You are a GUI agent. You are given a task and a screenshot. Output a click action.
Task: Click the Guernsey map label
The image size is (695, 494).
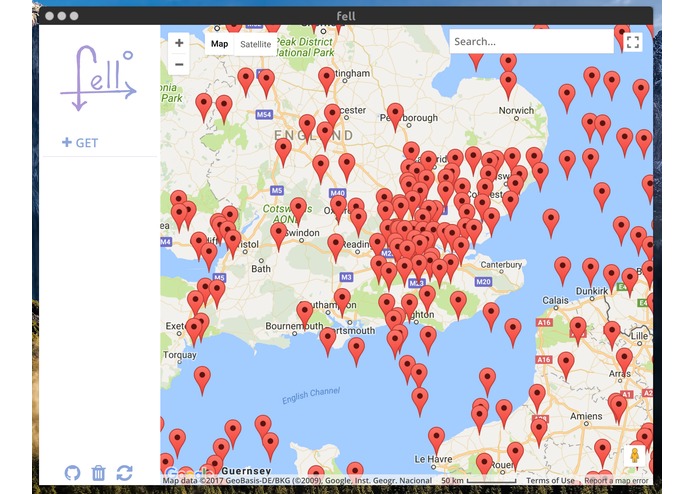pos(246,471)
